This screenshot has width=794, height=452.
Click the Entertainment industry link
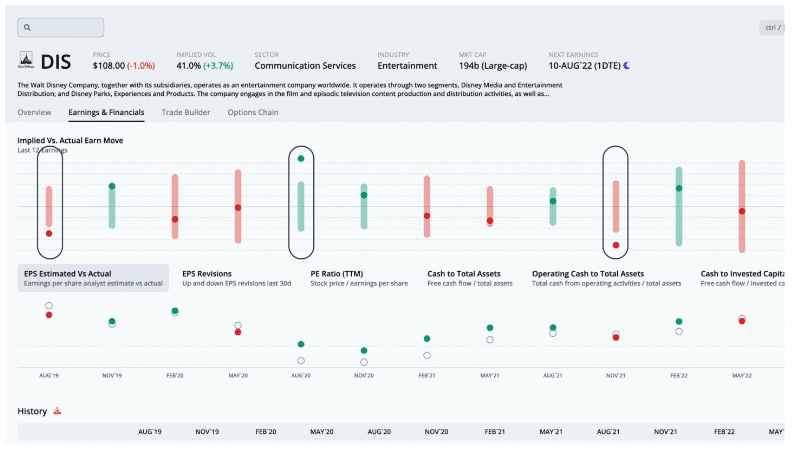(408, 66)
